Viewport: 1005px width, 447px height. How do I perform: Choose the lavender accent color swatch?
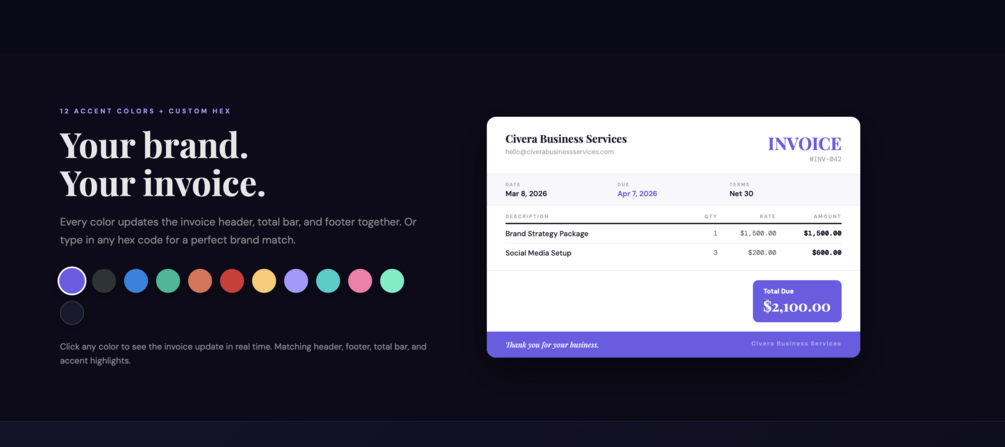[x=296, y=281]
